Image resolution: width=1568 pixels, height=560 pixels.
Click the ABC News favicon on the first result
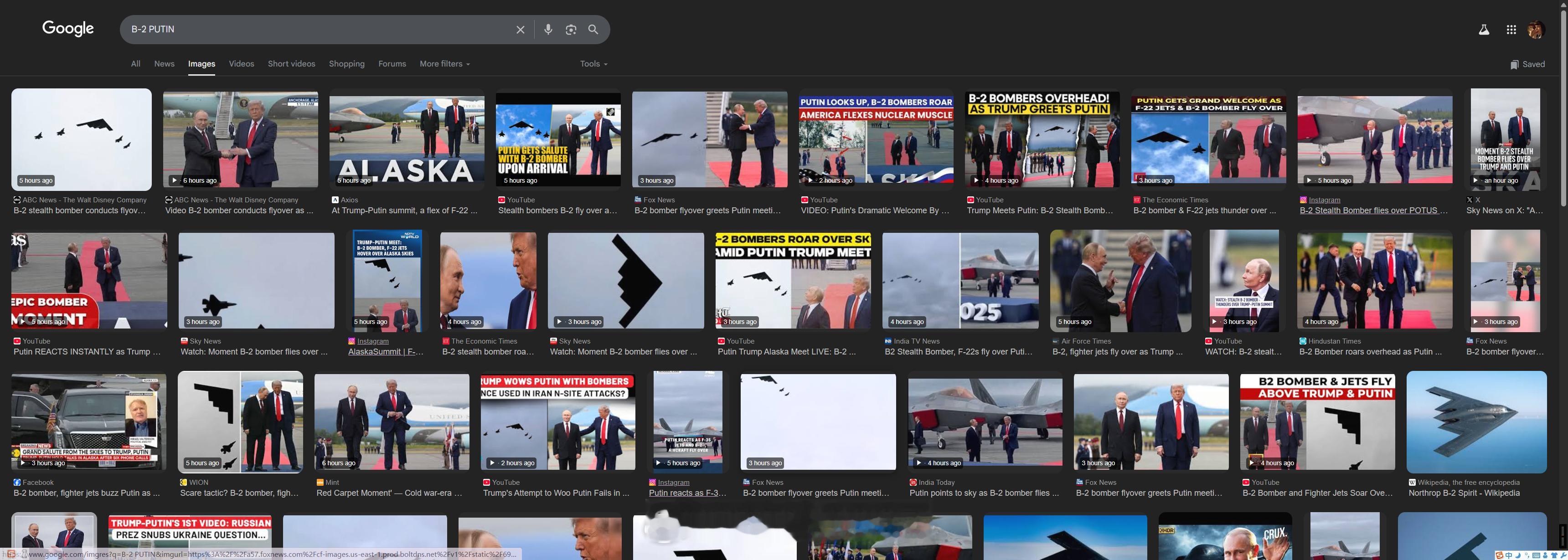pyautogui.click(x=17, y=200)
